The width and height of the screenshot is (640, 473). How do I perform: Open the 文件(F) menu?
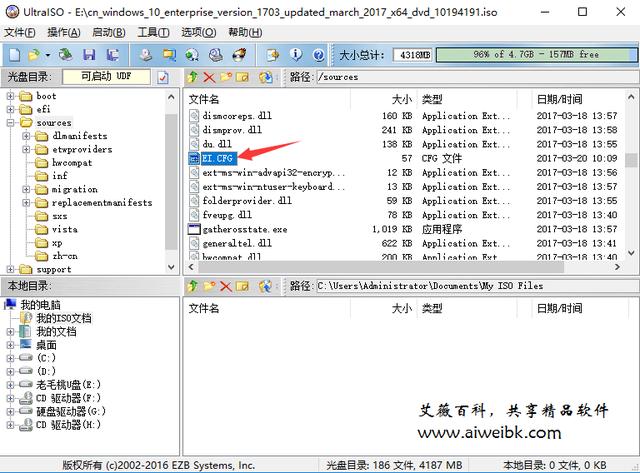pyautogui.click(x=20, y=32)
